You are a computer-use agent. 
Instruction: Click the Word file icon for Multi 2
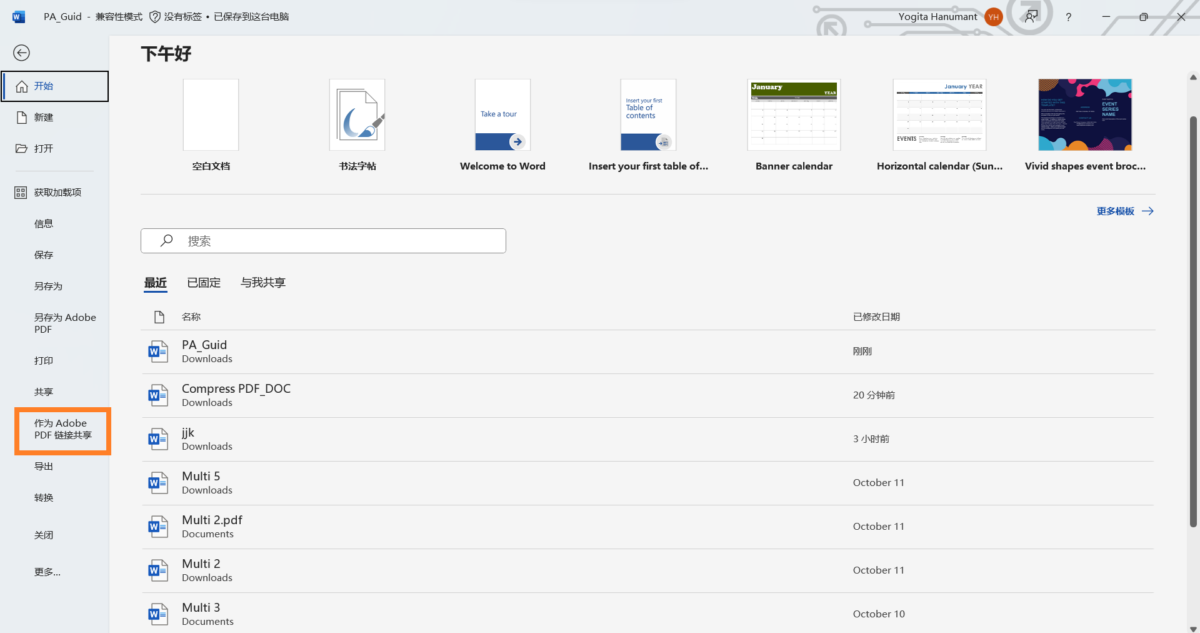click(158, 570)
